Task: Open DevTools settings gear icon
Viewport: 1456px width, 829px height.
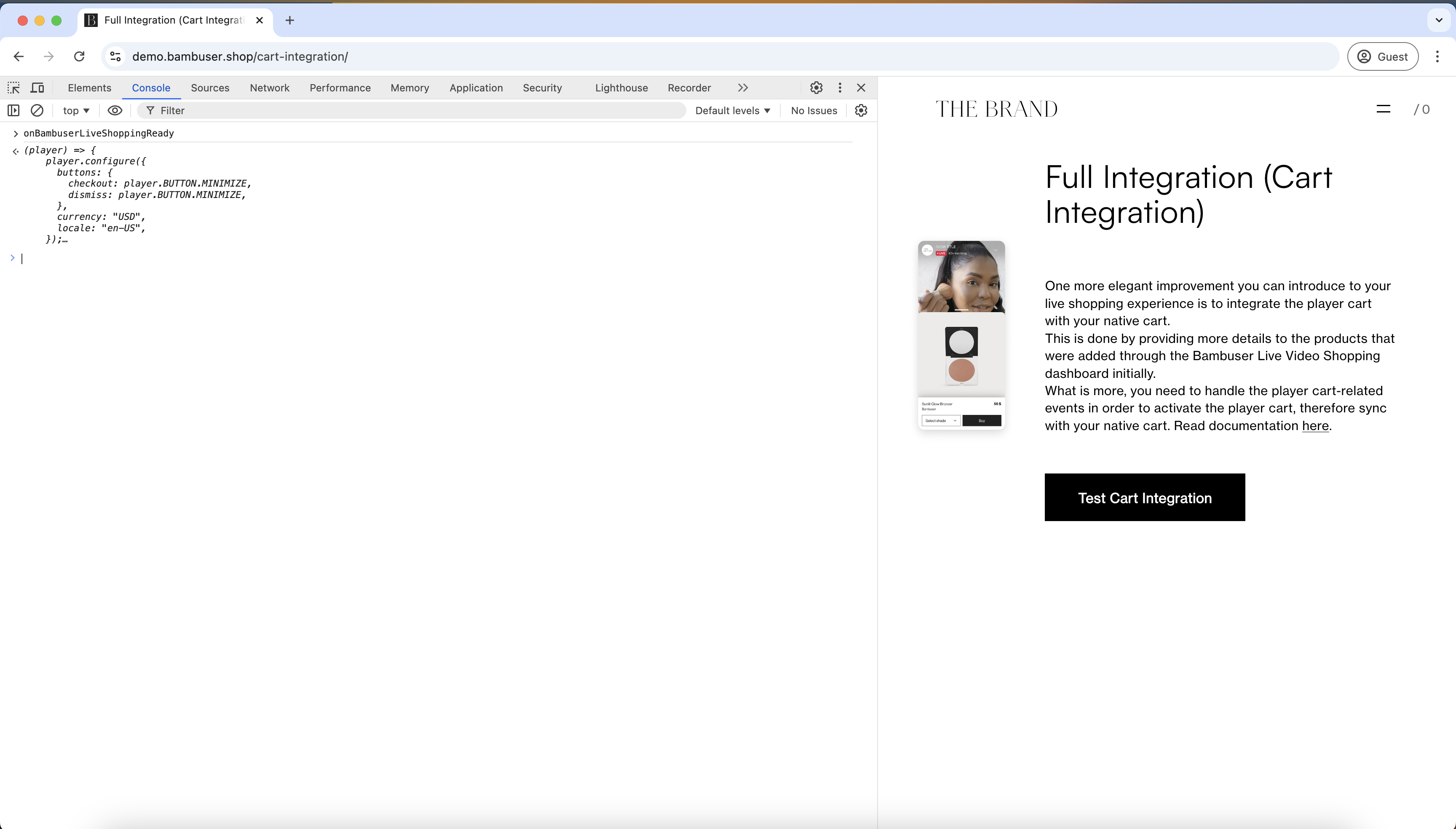Action: click(816, 88)
